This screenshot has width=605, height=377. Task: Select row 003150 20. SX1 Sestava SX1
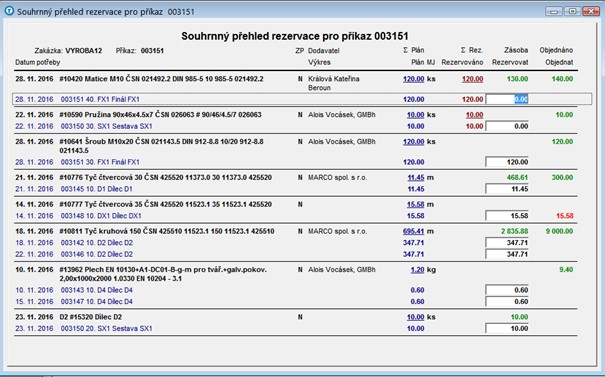click(x=296, y=328)
